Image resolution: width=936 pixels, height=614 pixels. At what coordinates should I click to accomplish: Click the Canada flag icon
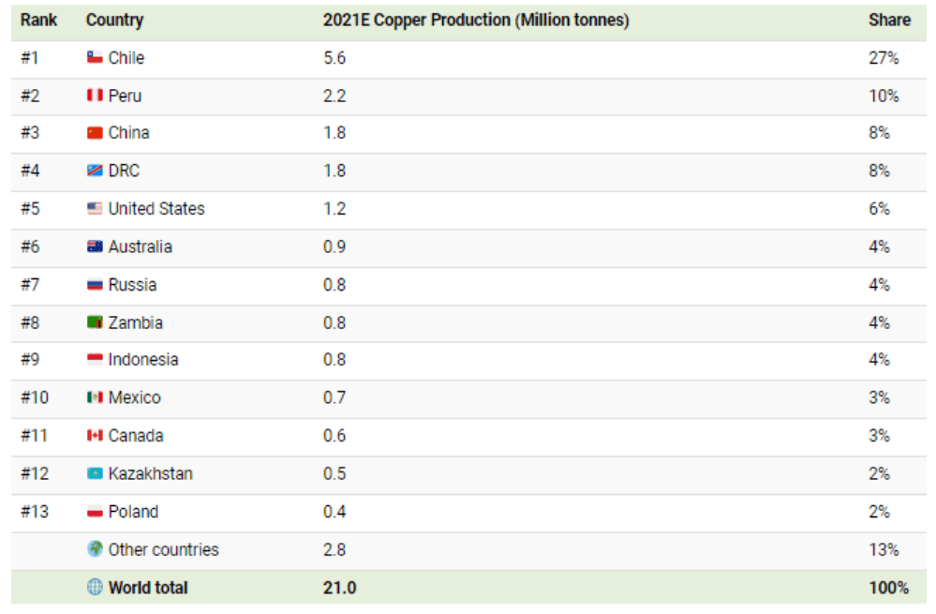[94, 436]
